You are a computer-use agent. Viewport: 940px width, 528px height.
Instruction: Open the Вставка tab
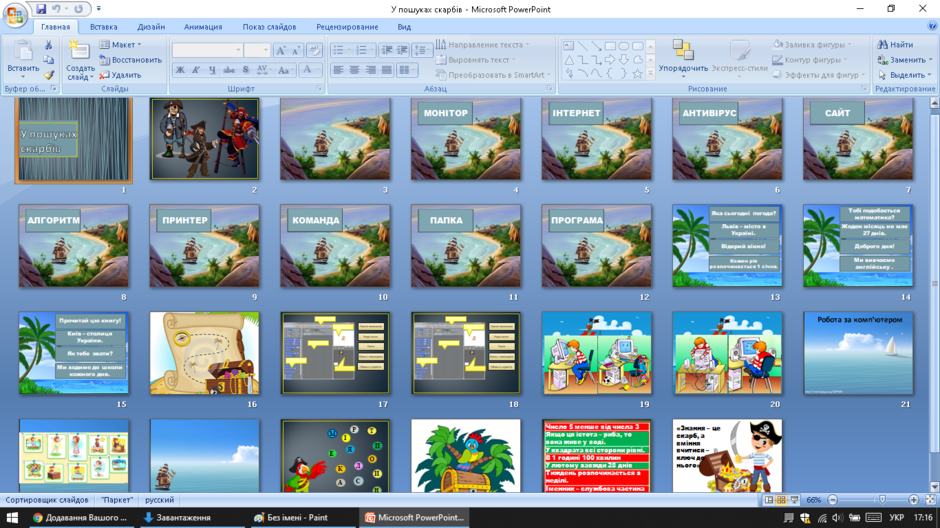coord(104,27)
